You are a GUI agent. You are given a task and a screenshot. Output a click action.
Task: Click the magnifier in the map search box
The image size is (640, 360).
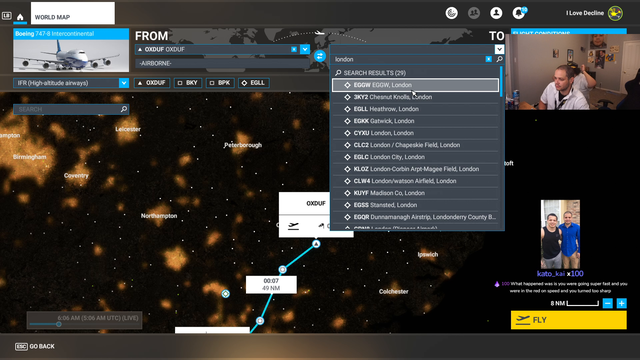tap(124, 109)
